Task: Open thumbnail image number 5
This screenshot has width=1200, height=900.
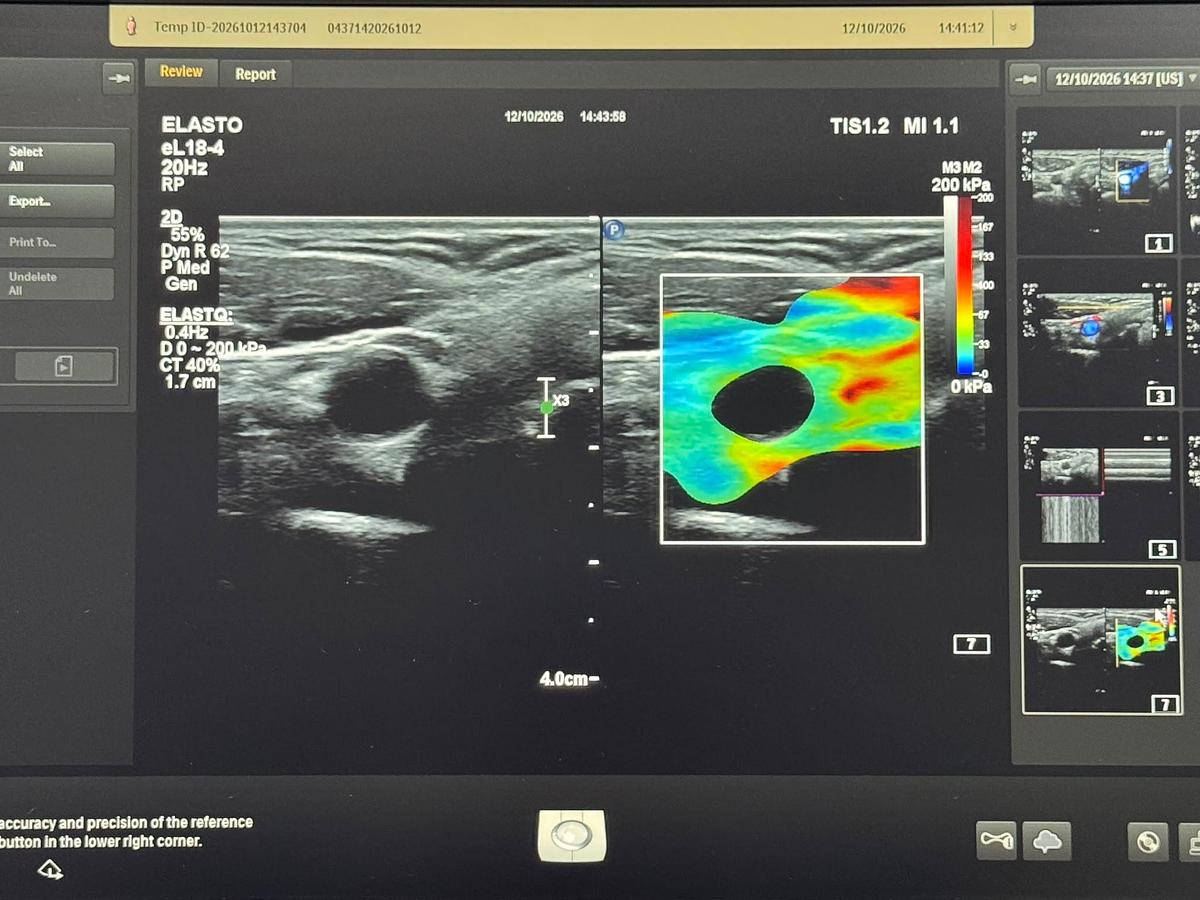Action: (1098, 486)
